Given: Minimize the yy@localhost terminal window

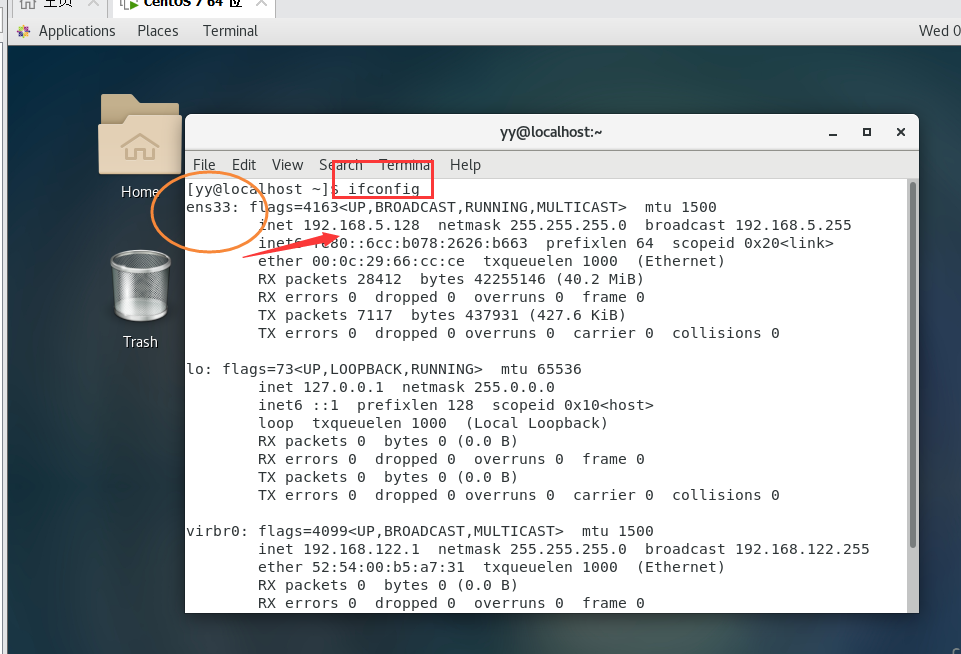Looking at the screenshot, I should [x=833, y=132].
